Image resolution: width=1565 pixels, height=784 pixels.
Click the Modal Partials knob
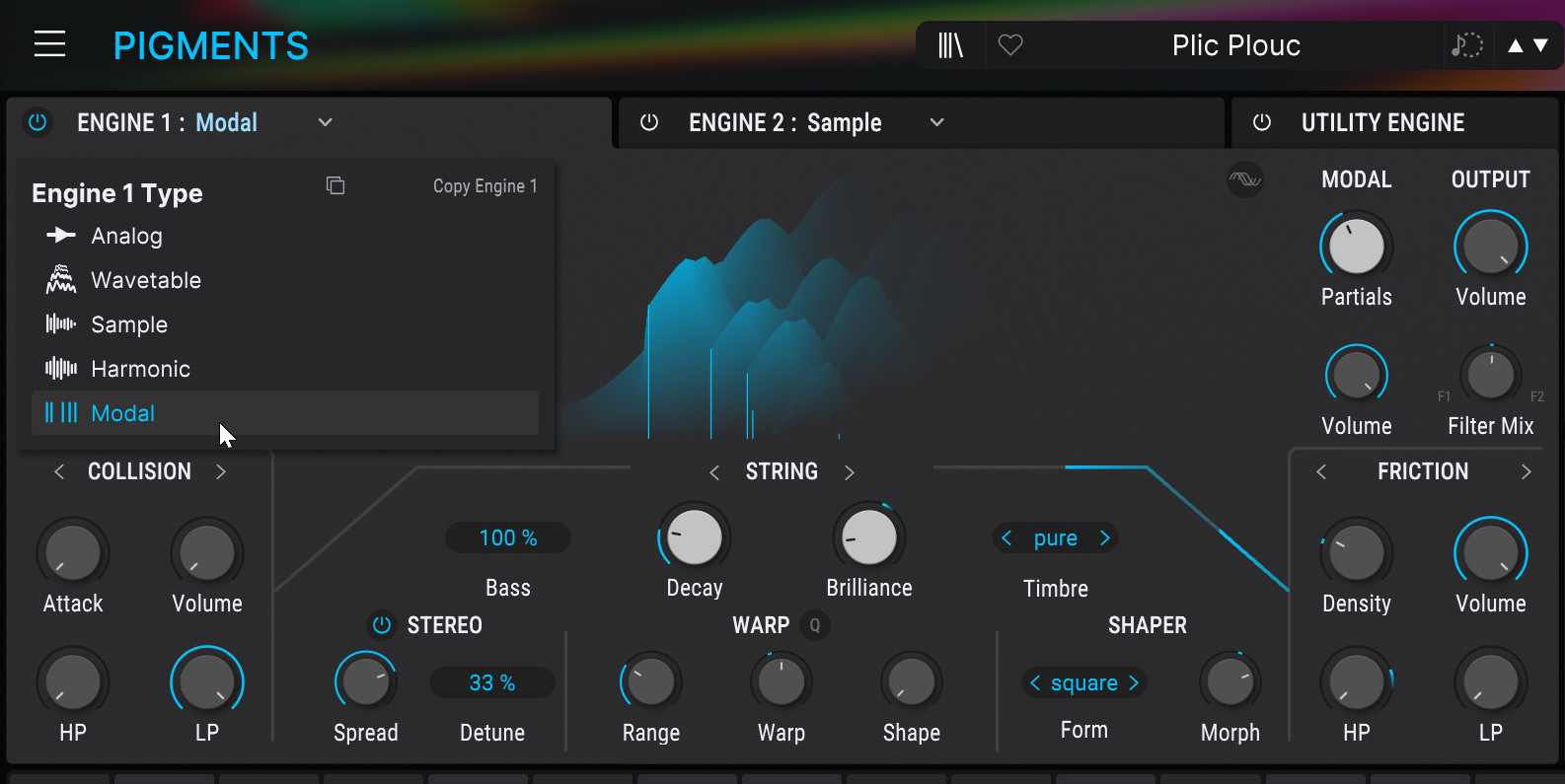click(1357, 247)
